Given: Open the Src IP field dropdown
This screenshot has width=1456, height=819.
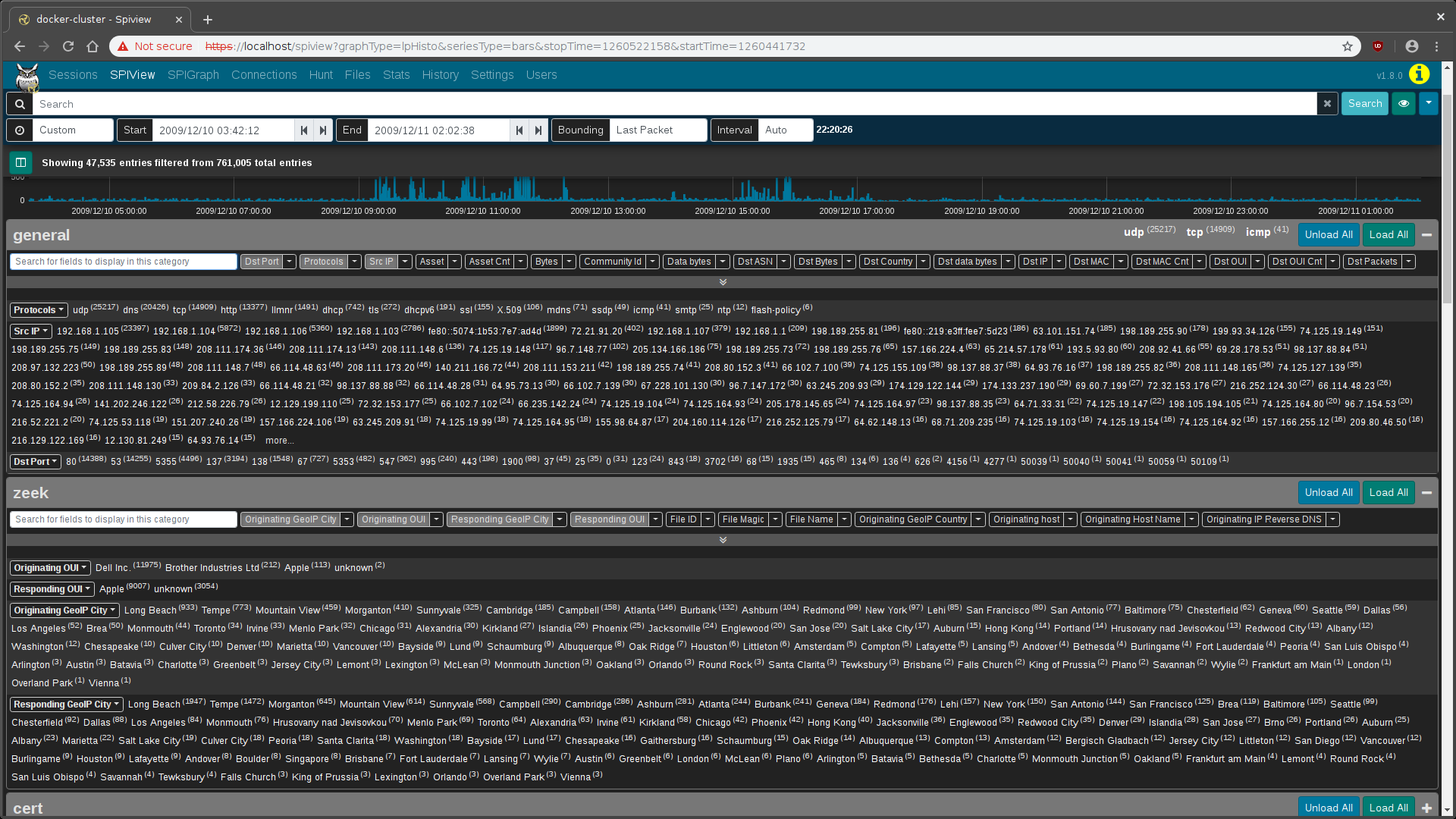Looking at the screenshot, I should point(31,331).
